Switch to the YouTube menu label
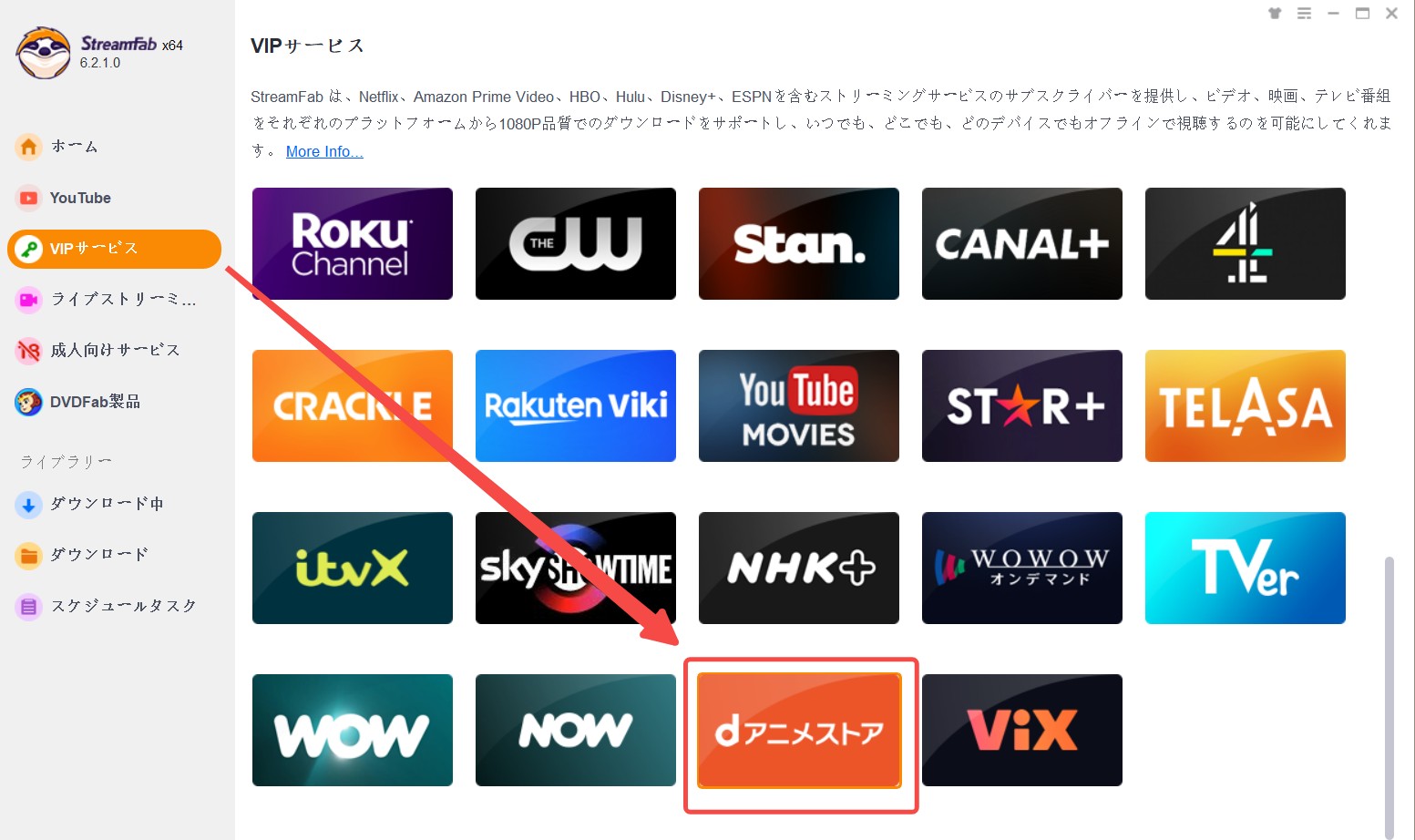The height and width of the screenshot is (840, 1415). click(80, 198)
